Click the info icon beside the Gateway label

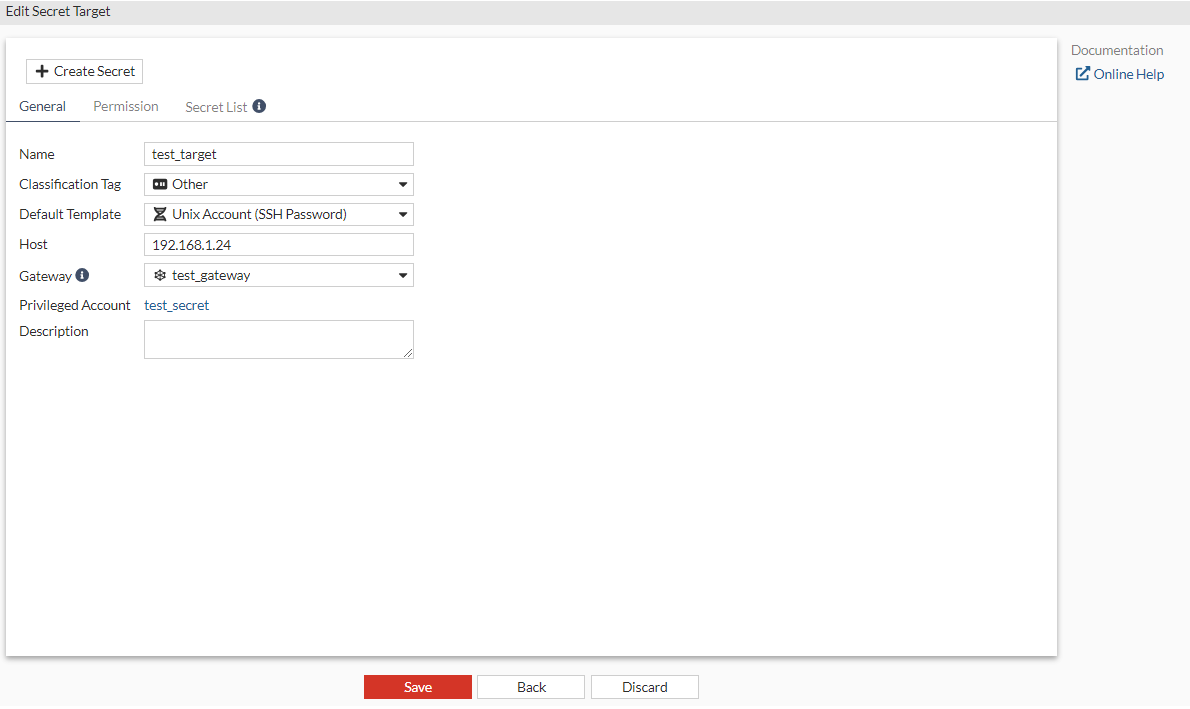click(82, 275)
